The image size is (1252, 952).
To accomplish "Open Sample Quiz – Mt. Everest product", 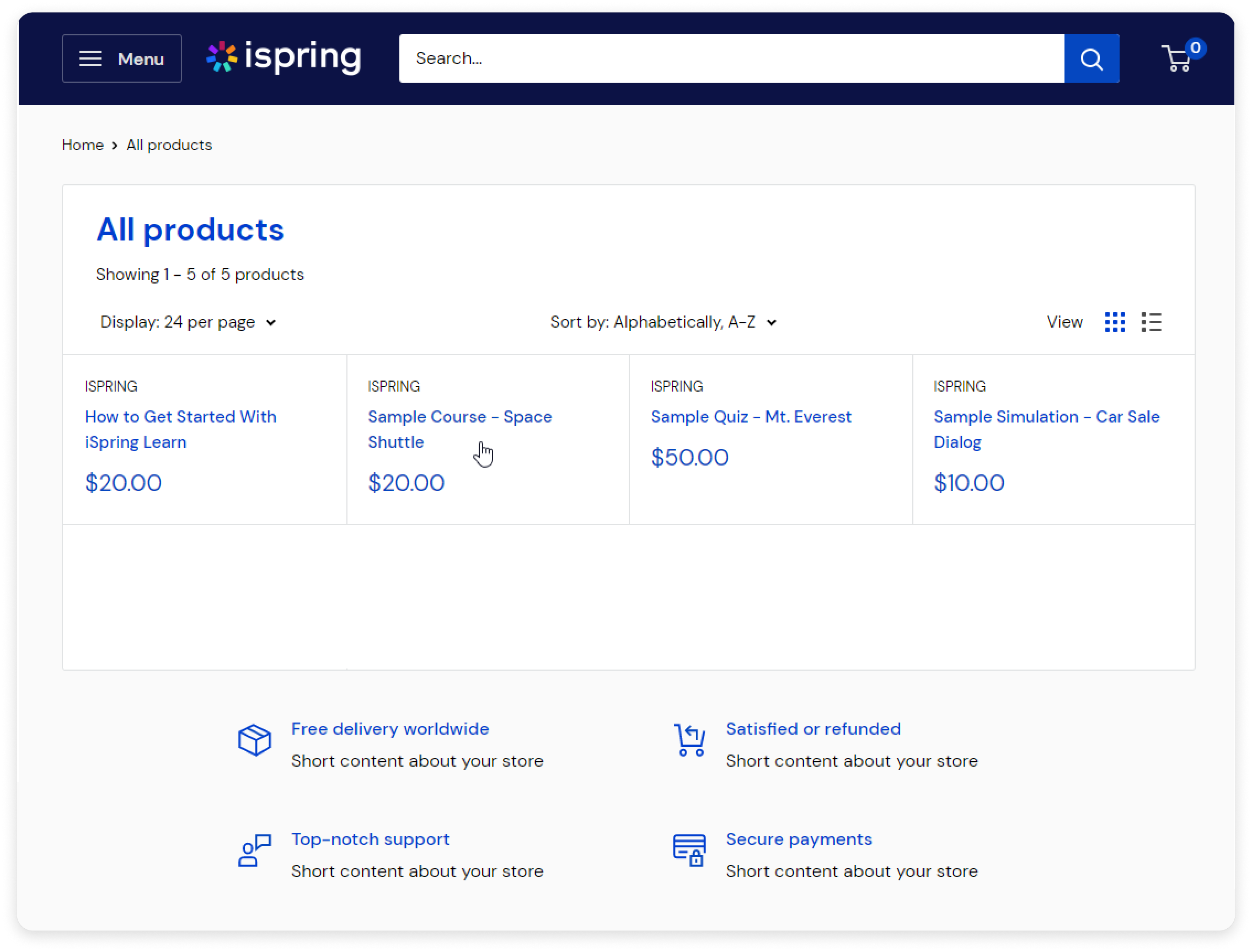I will coord(750,416).
